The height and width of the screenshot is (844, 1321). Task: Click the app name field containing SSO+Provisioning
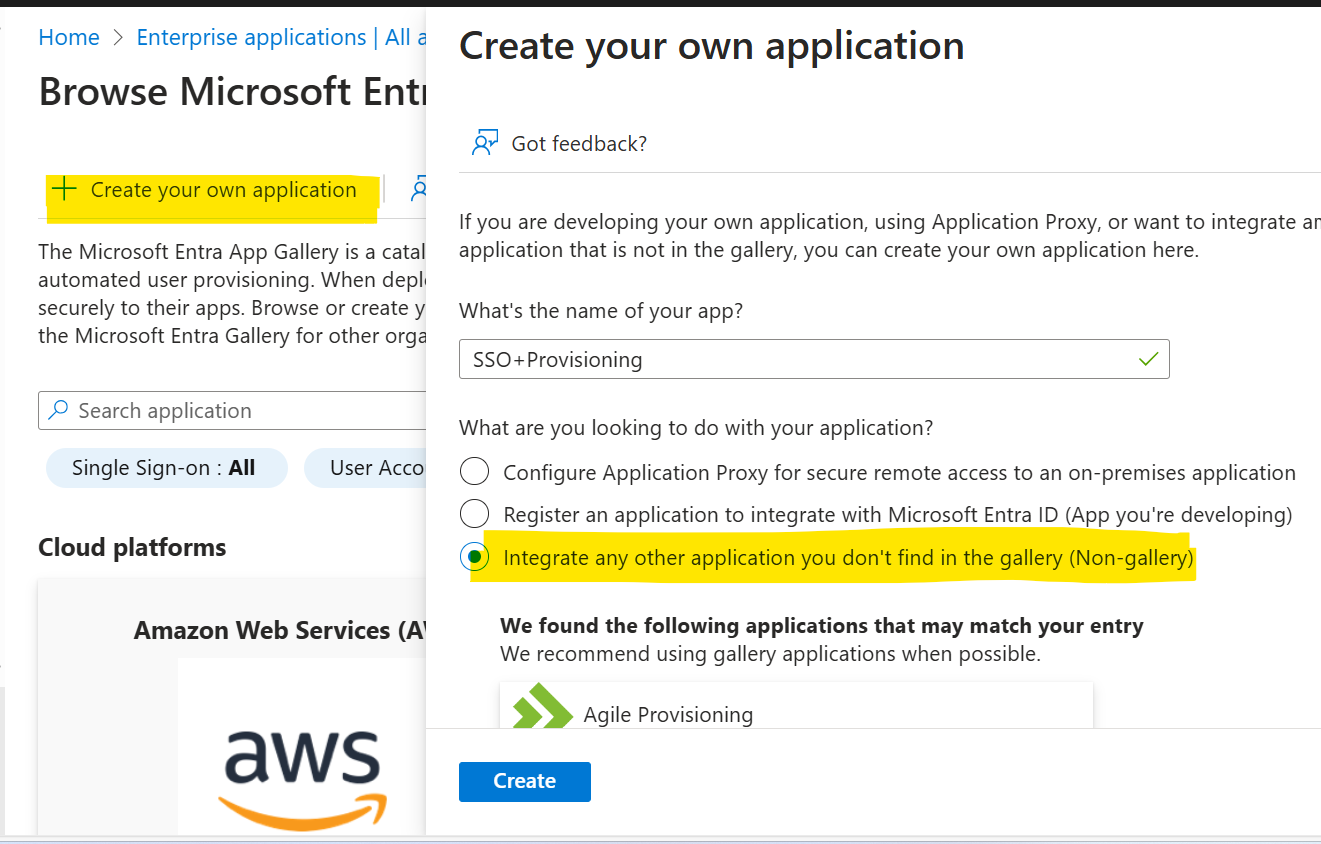(x=814, y=359)
